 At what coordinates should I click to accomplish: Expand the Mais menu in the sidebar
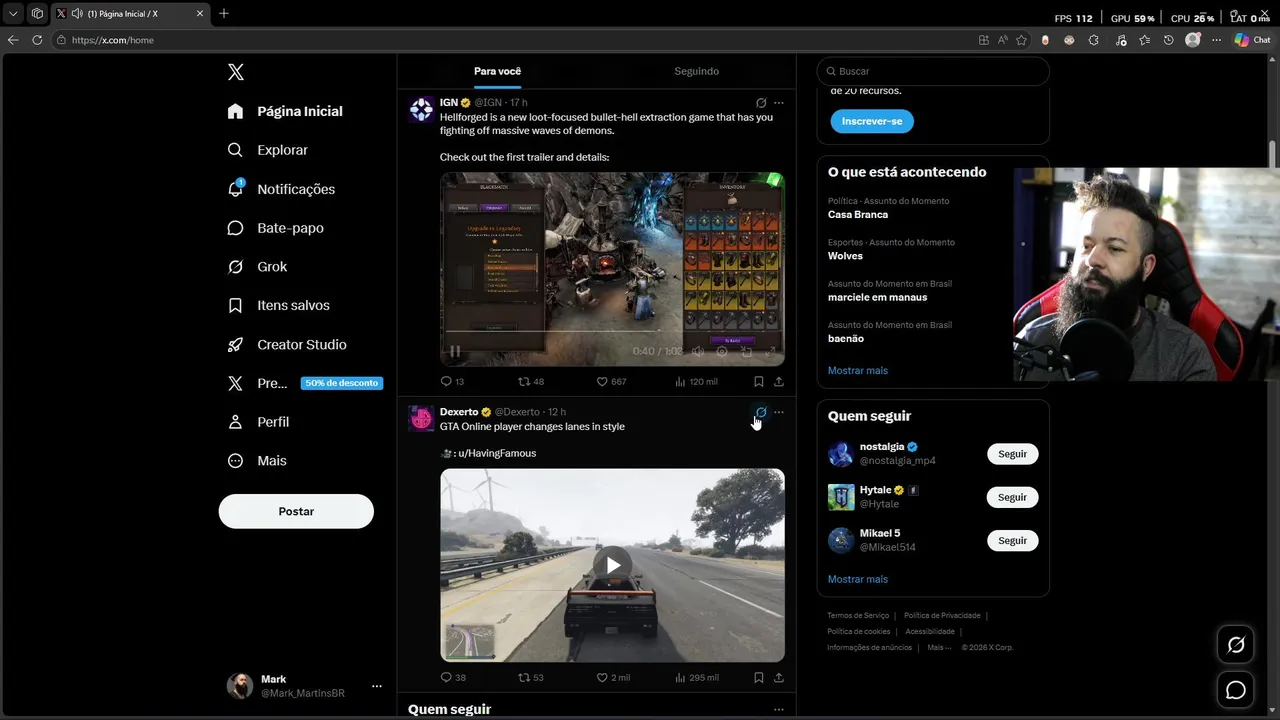click(257, 461)
